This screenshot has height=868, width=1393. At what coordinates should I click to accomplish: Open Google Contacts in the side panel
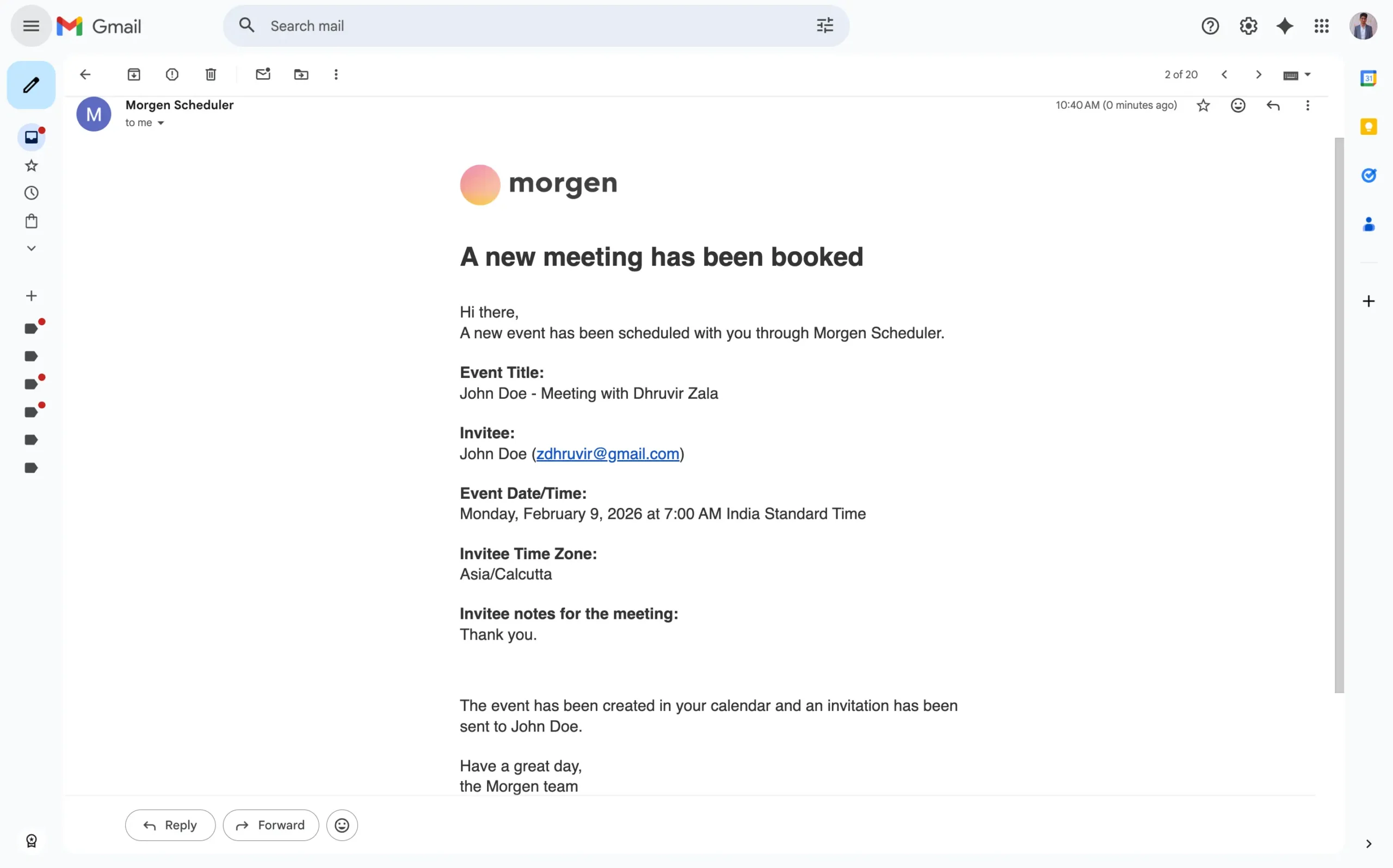click(x=1370, y=224)
